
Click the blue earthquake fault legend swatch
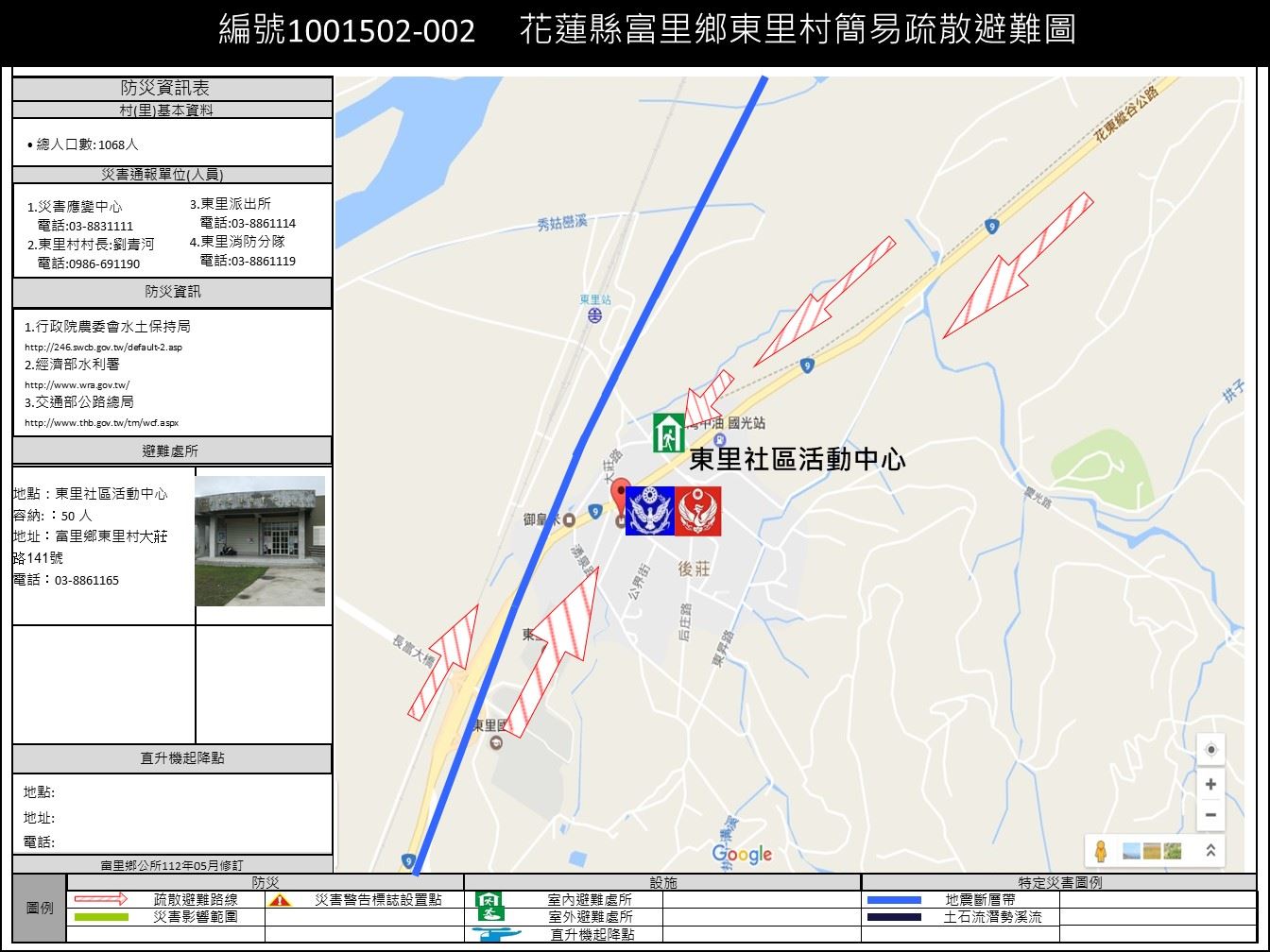[x=893, y=900]
